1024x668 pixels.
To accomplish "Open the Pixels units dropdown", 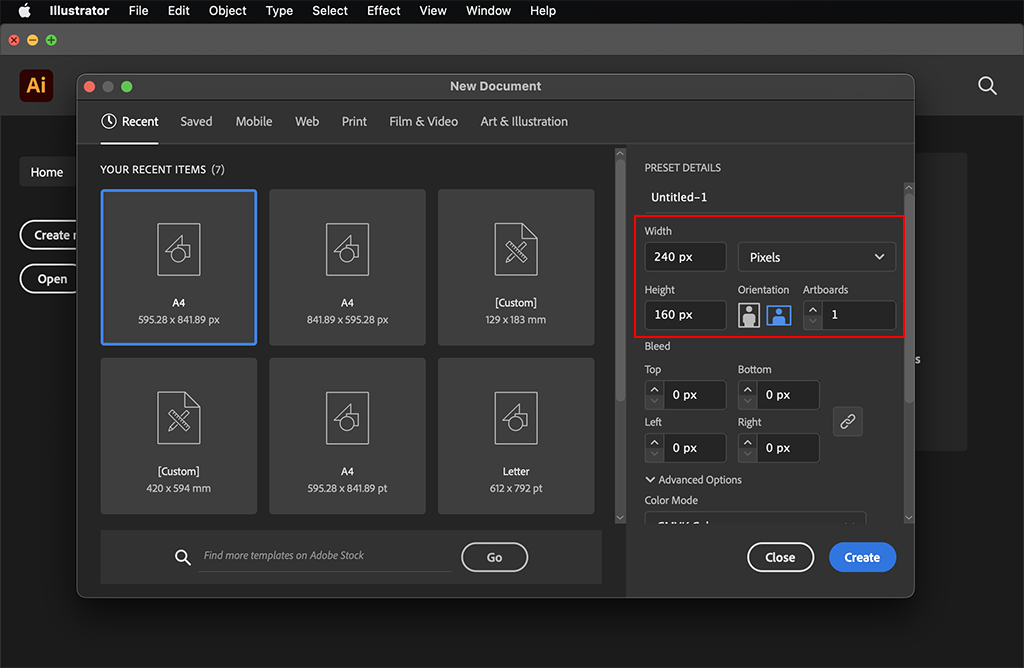I will [816, 257].
